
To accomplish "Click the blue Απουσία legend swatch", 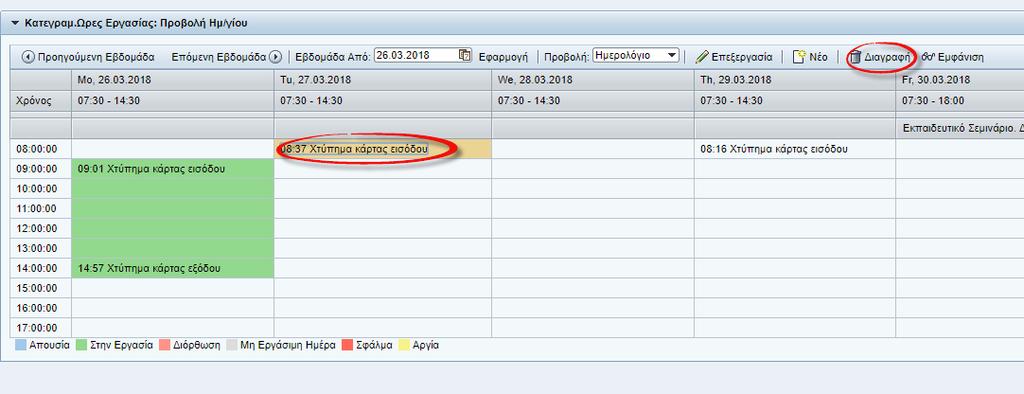I will click(x=20, y=345).
